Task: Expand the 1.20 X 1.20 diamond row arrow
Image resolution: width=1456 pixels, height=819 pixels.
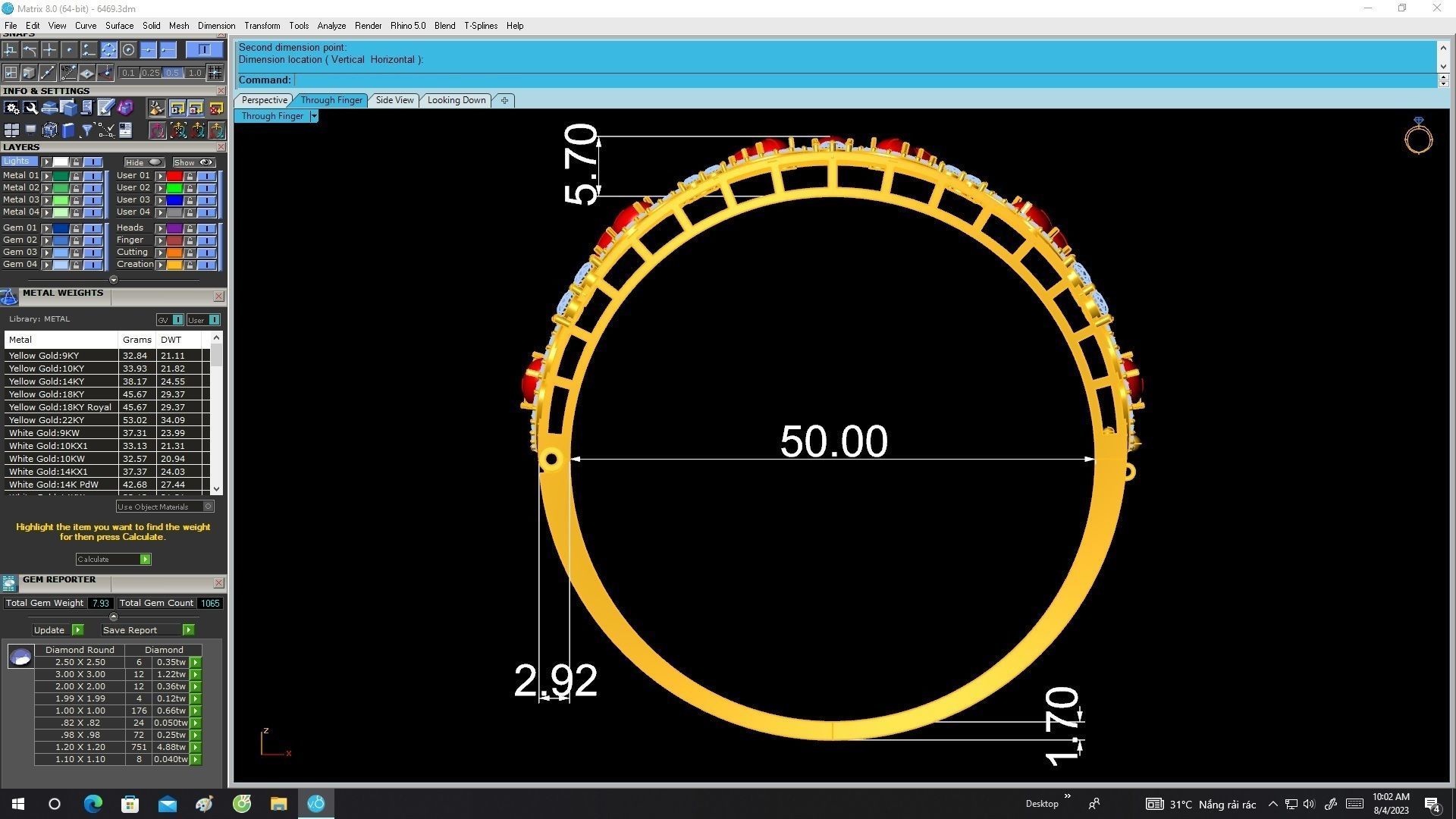Action: (196, 747)
